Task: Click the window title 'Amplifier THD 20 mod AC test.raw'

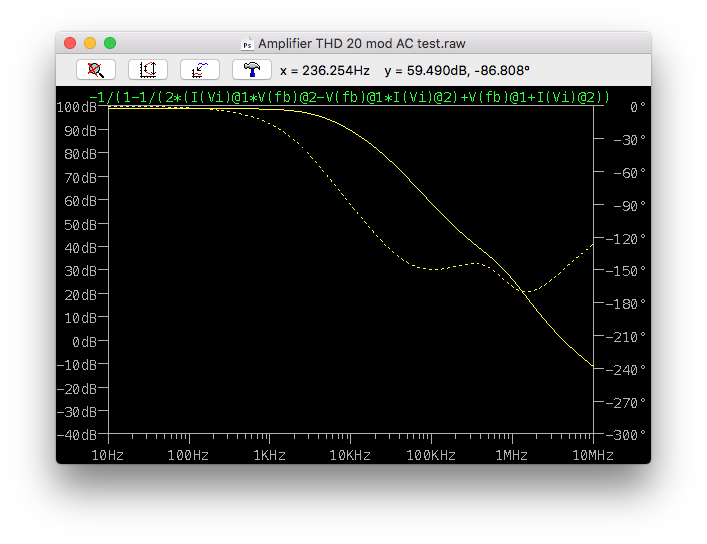Action: [x=362, y=44]
